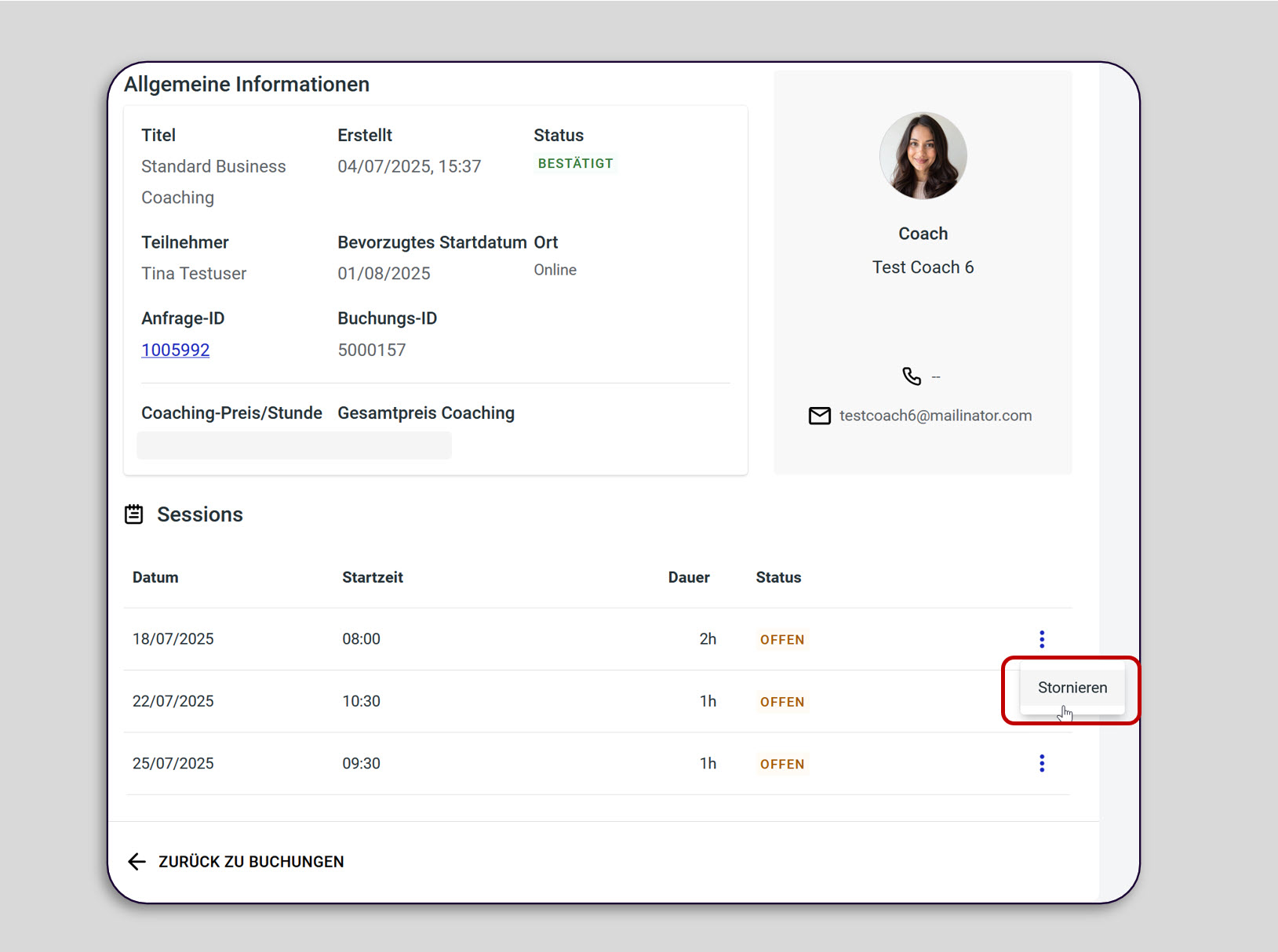Click the envelope email icon
Viewport: 1278px width, 952px height.
click(820, 416)
